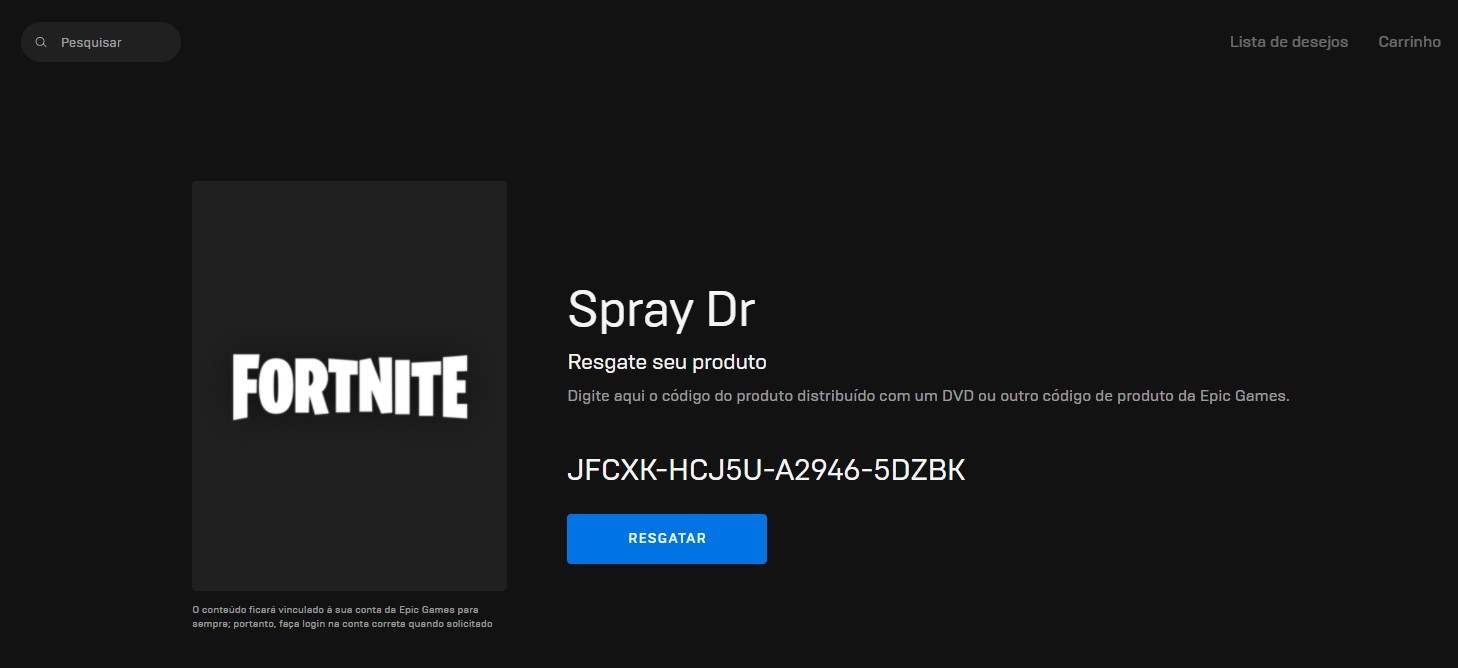
Task: Click the Lista de desejos link
Action: tap(1288, 41)
